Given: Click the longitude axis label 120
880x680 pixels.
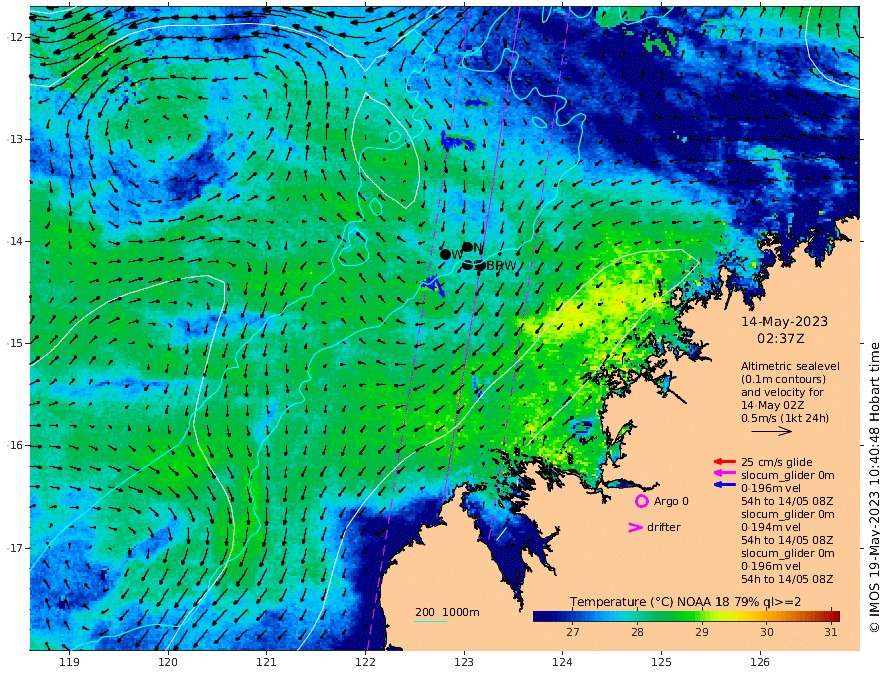Looking at the screenshot, I should coord(168,662).
